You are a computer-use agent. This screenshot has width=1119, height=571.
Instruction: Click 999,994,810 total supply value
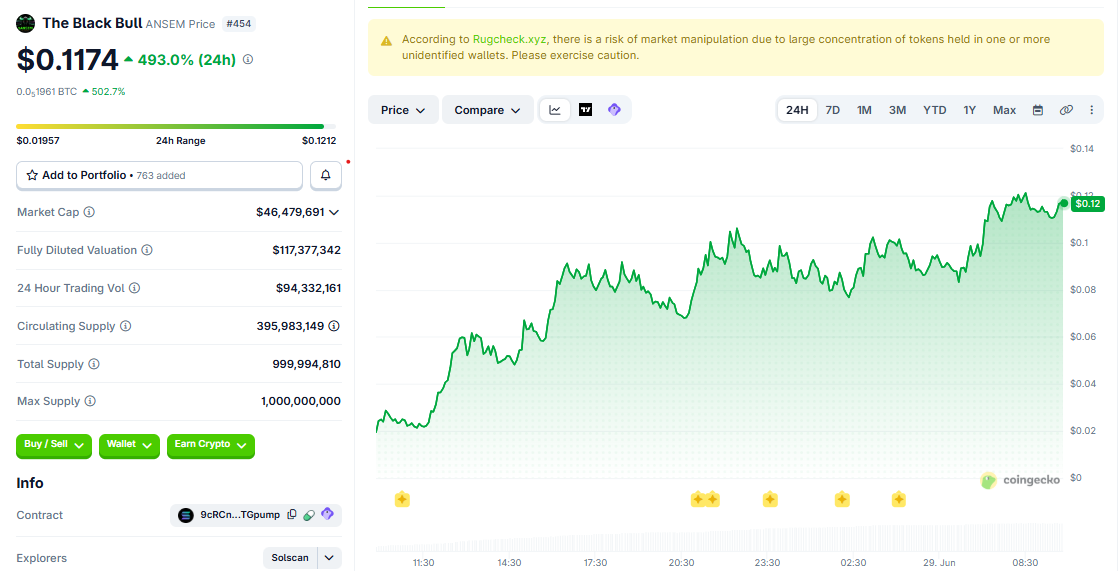pos(306,364)
